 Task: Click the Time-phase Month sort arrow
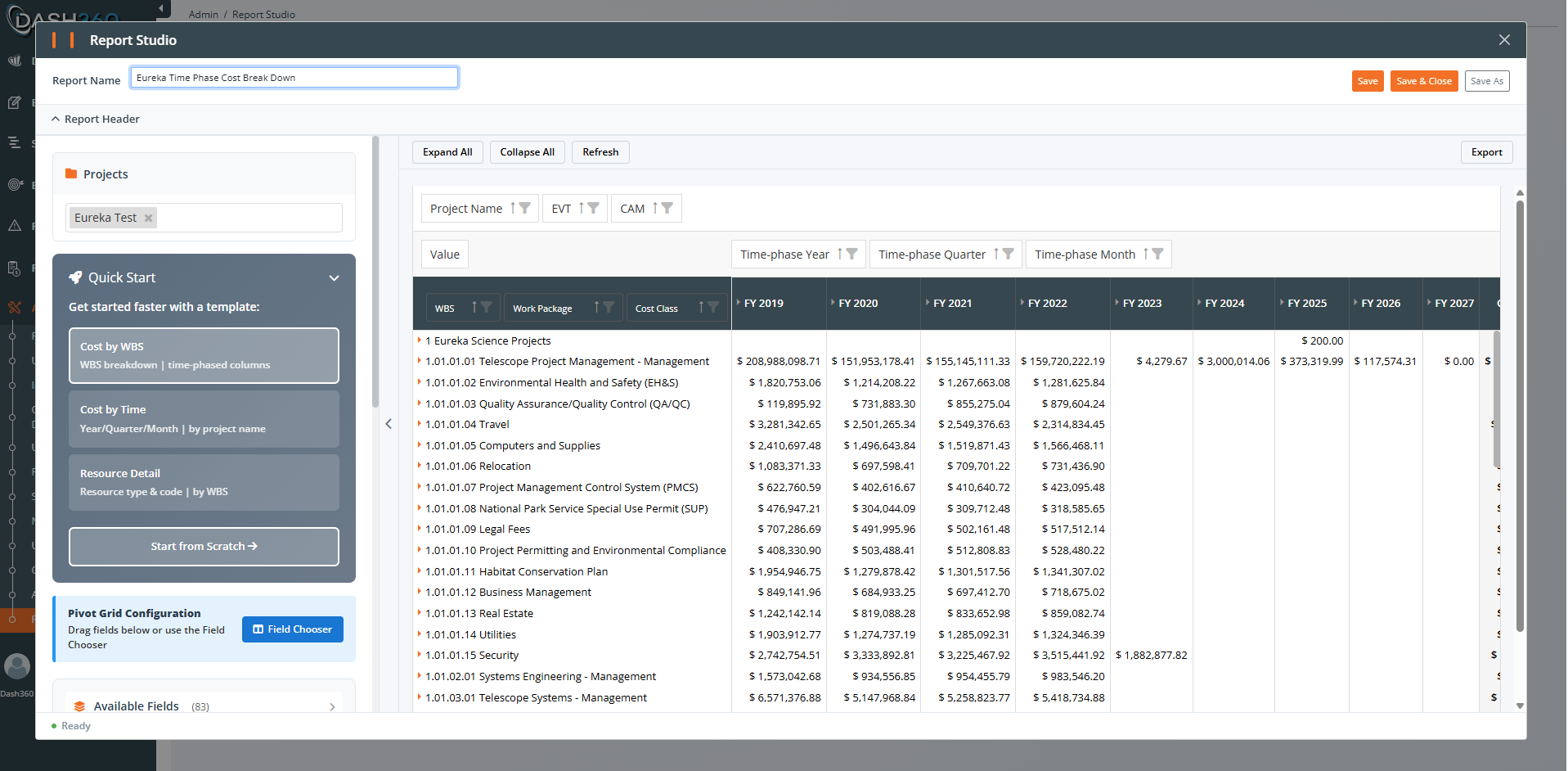click(1146, 254)
